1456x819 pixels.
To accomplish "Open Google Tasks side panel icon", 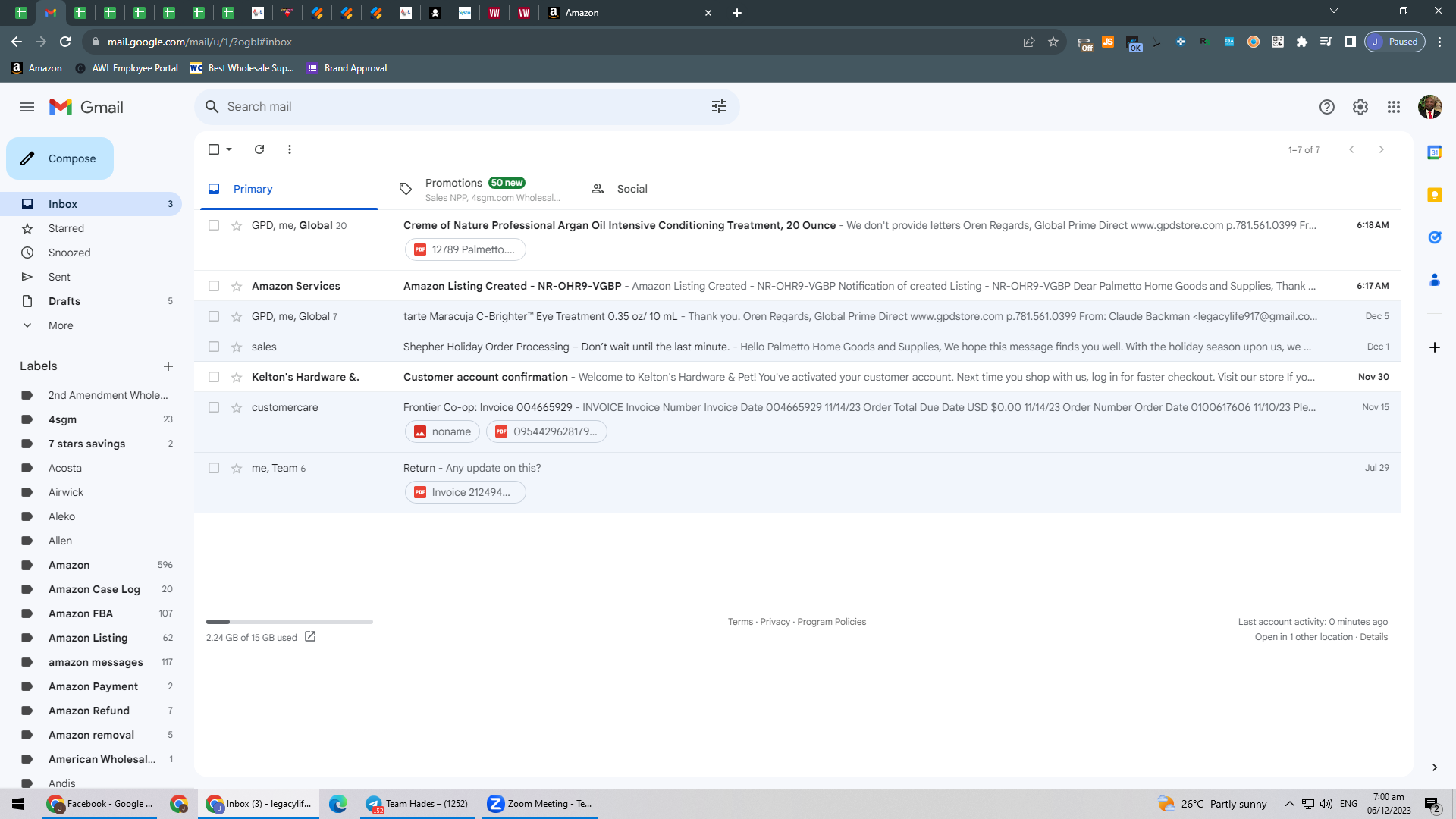I will click(x=1435, y=237).
